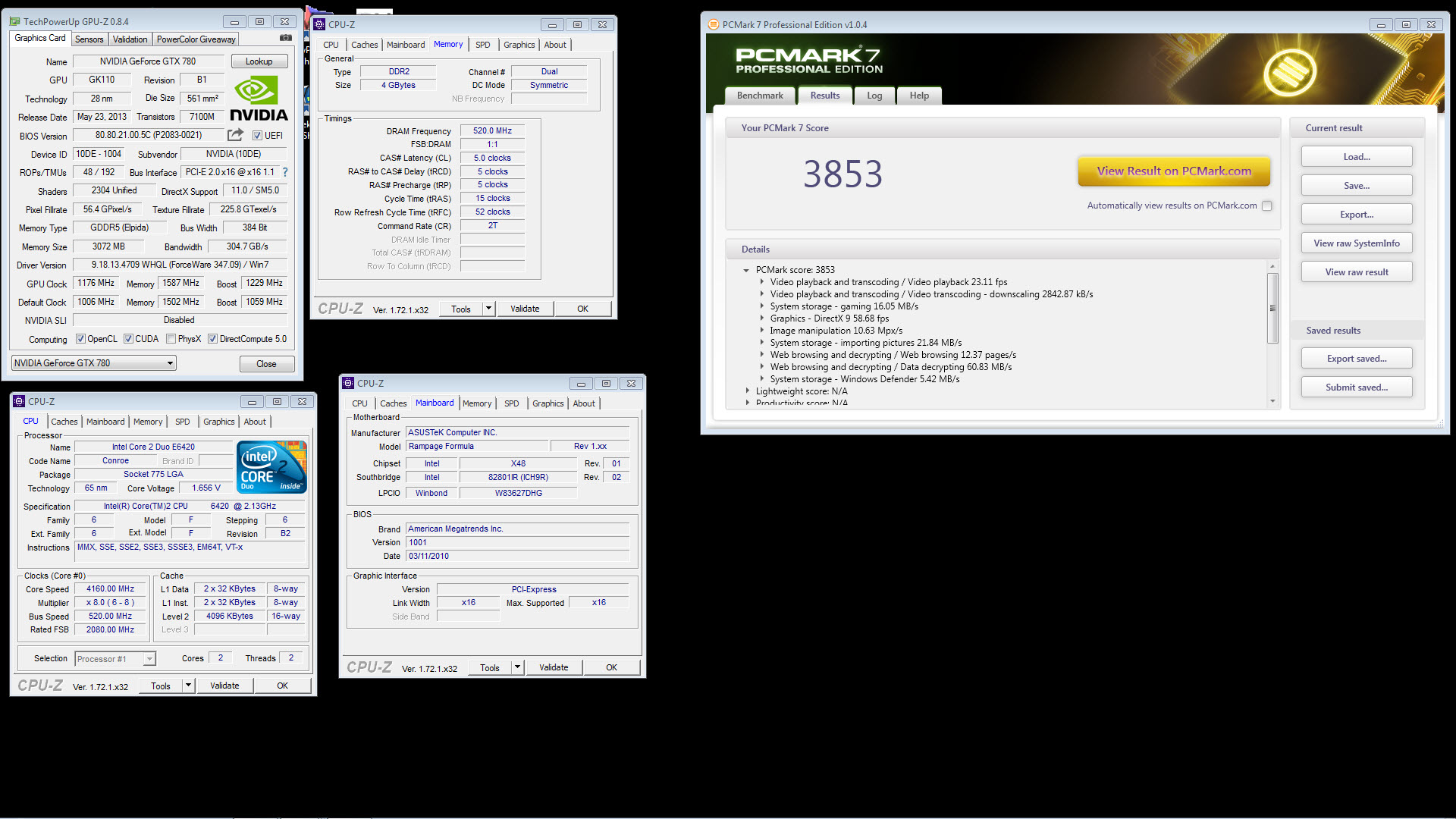Open the Log tab in PCMark 7

874,96
